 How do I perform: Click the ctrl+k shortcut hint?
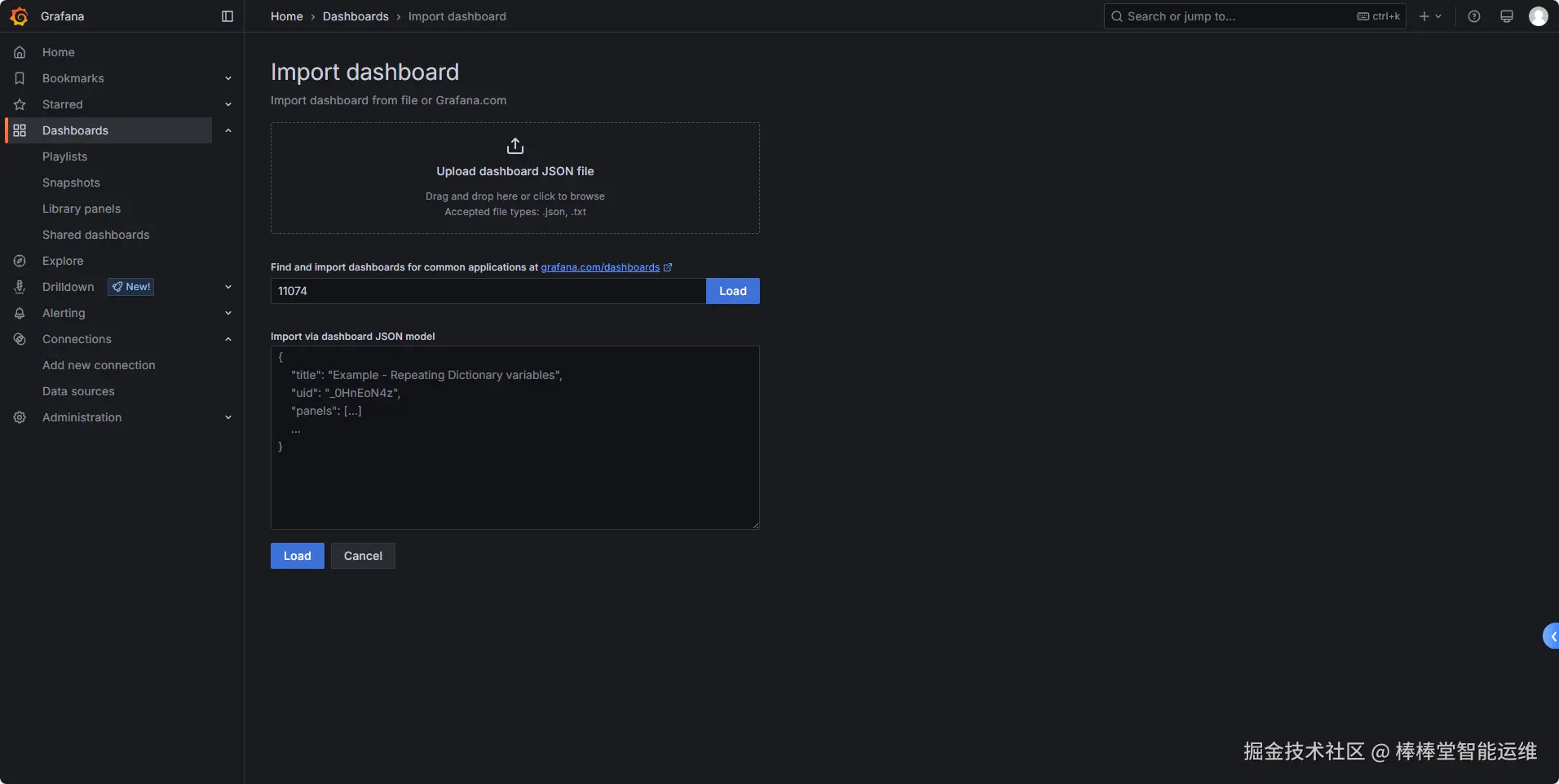[x=1379, y=16]
